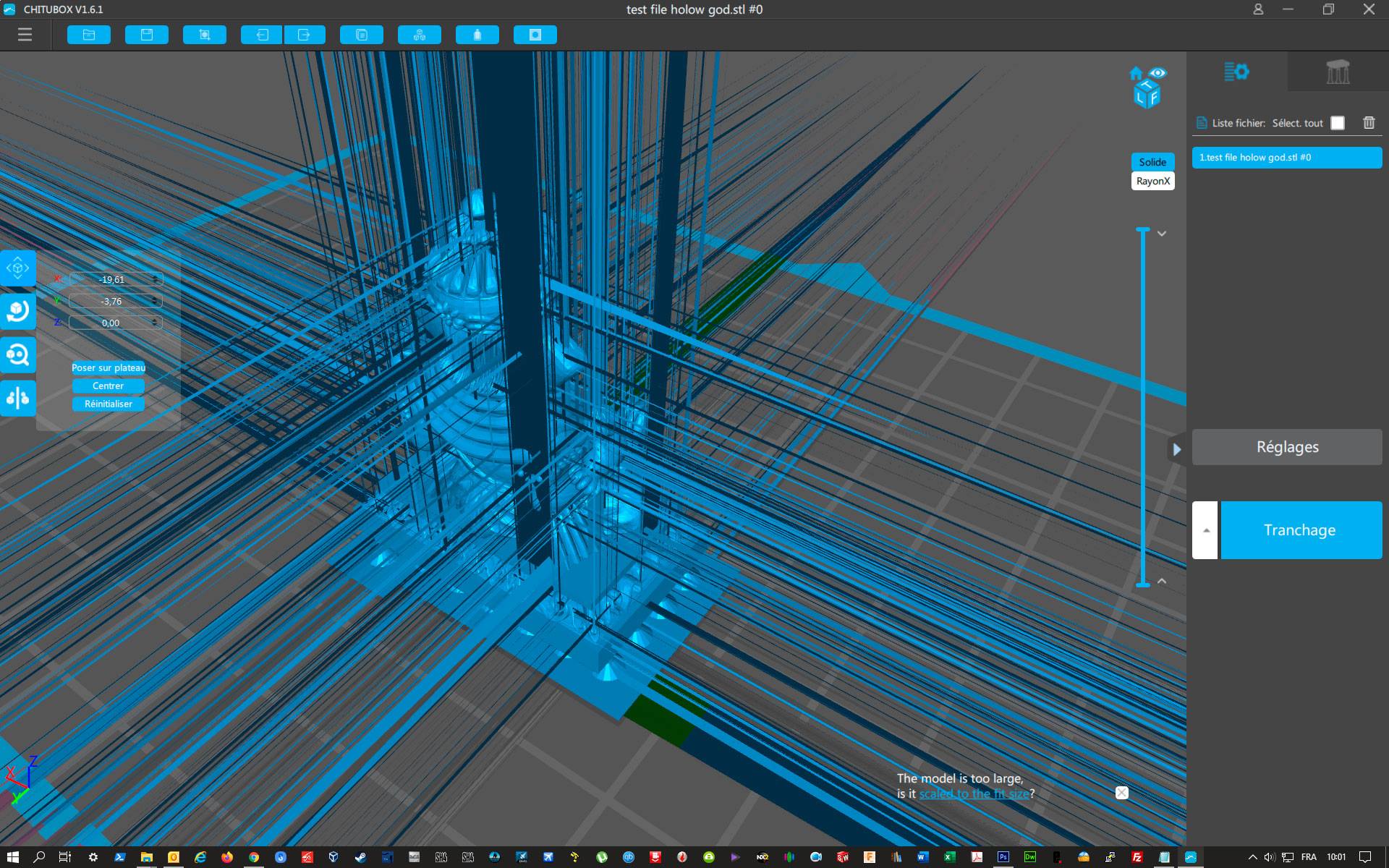Select the Move tool icon
This screenshot has height=868, width=1389.
click(17, 268)
